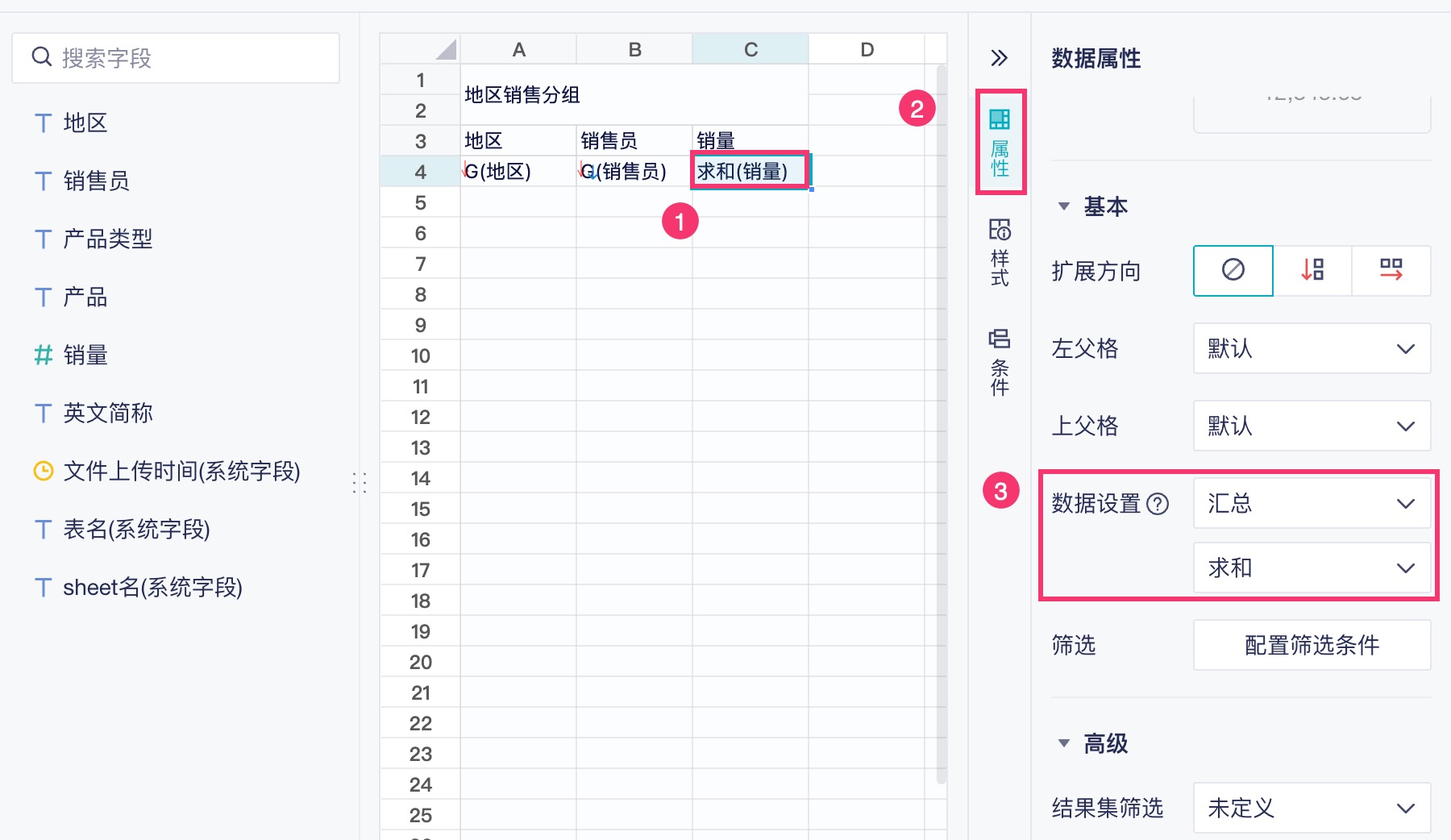Focus the 搜索字段 search box
Screen dimensions: 1451x840
click(176, 58)
